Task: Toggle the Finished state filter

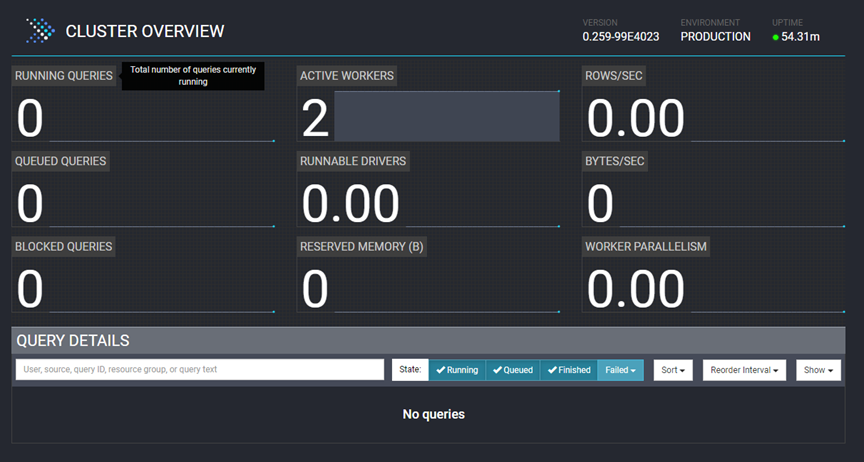Action: click(569, 370)
